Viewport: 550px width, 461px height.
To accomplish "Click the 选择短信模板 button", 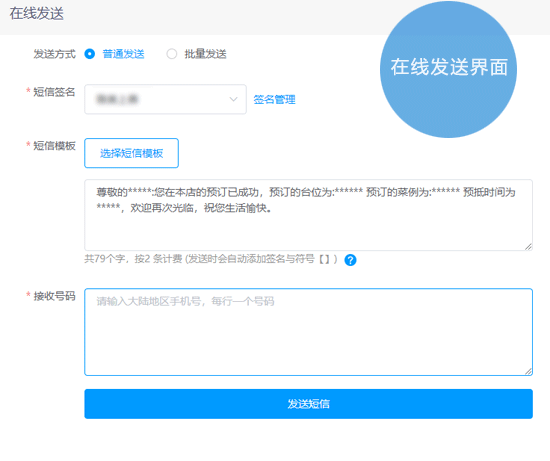I will tap(132, 153).
